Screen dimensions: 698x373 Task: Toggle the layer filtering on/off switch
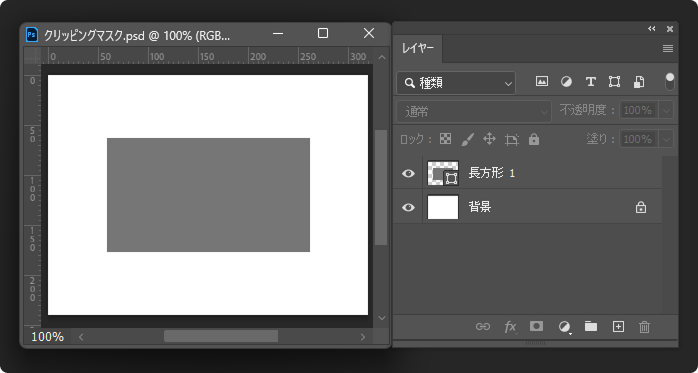pos(670,82)
